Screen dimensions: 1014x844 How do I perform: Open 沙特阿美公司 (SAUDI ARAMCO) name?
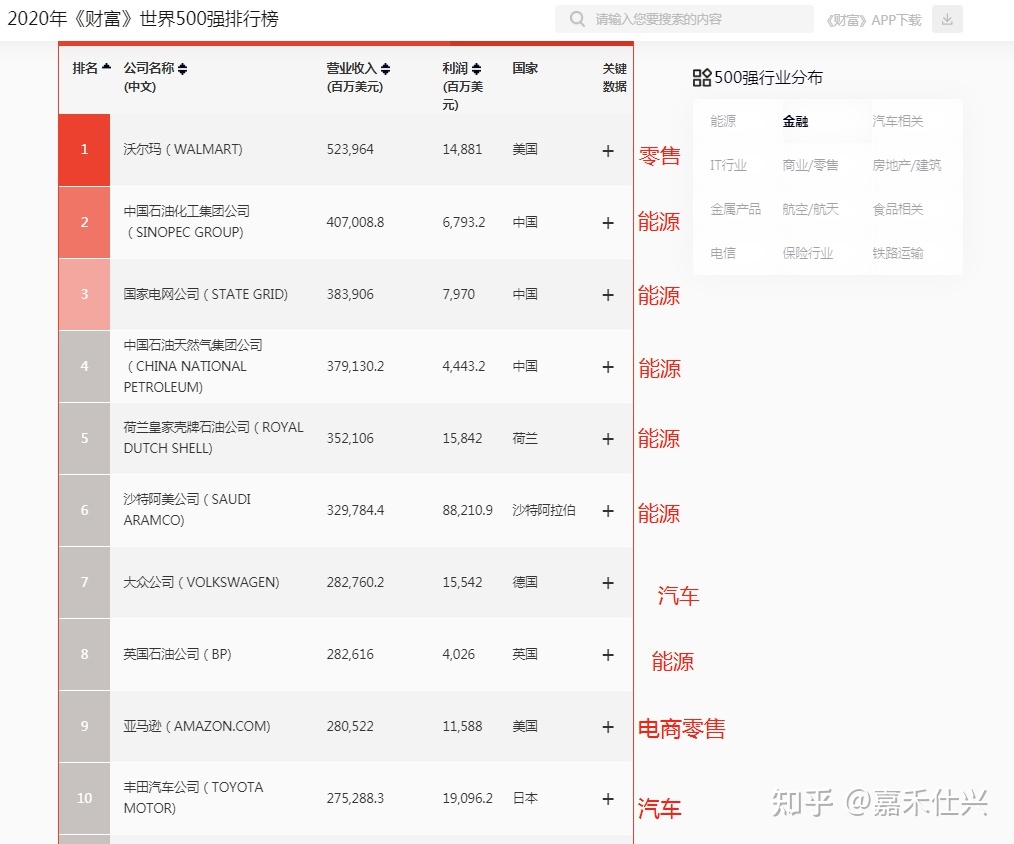[187, 510]
